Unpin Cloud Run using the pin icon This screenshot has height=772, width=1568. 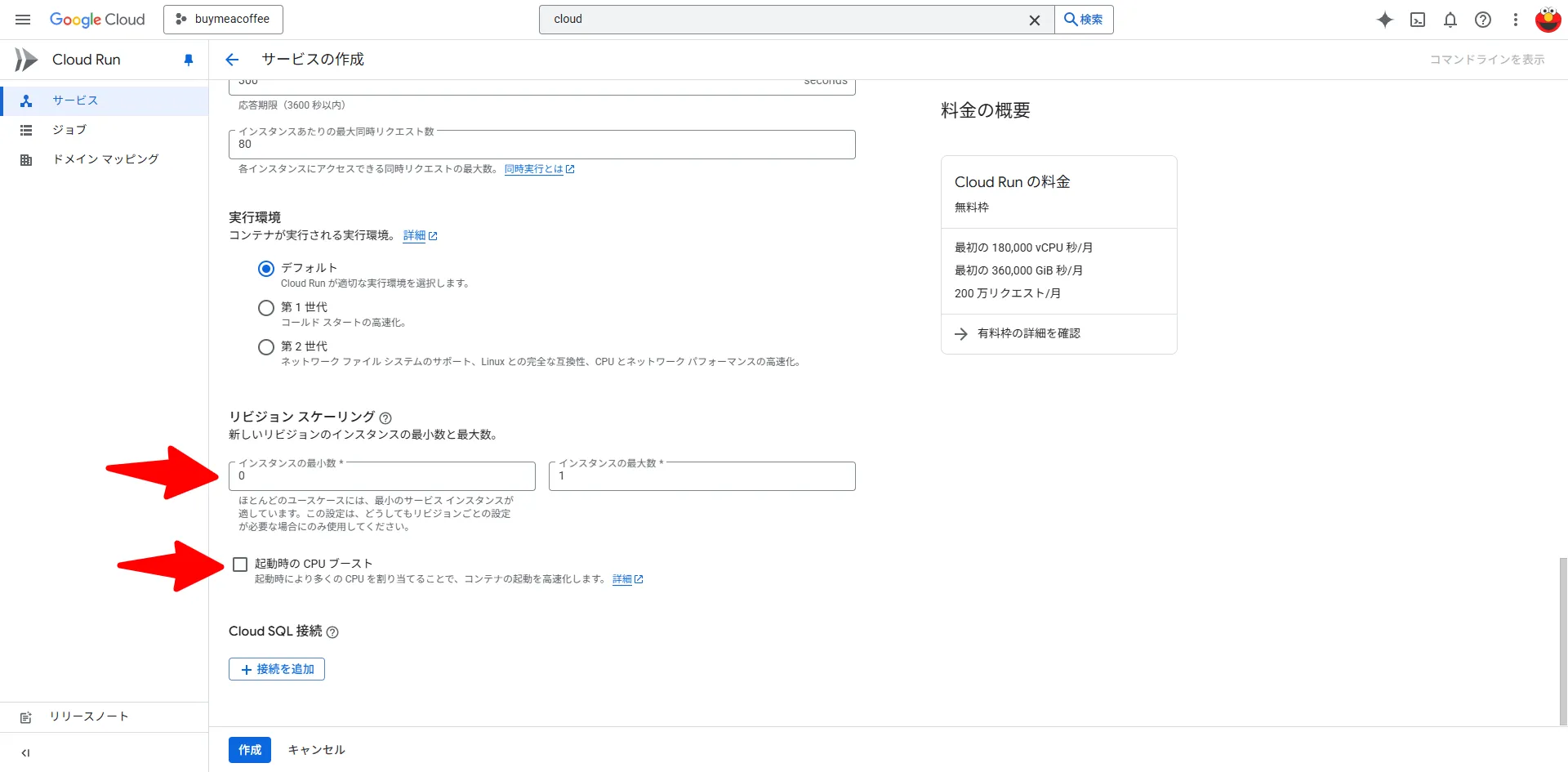pyautogui.click(x=189, y=60)
